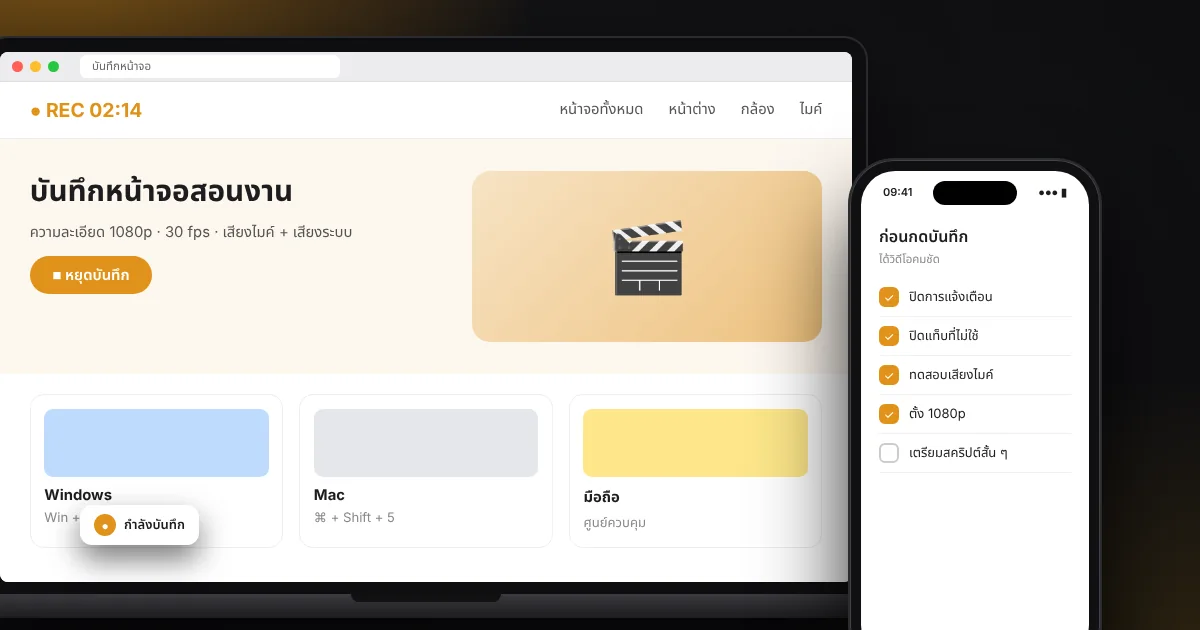The width and height of the screenshot is (1200, 630).
Task: Tap the battery icon in the phone status bar
Action: tap(1064, 193)
